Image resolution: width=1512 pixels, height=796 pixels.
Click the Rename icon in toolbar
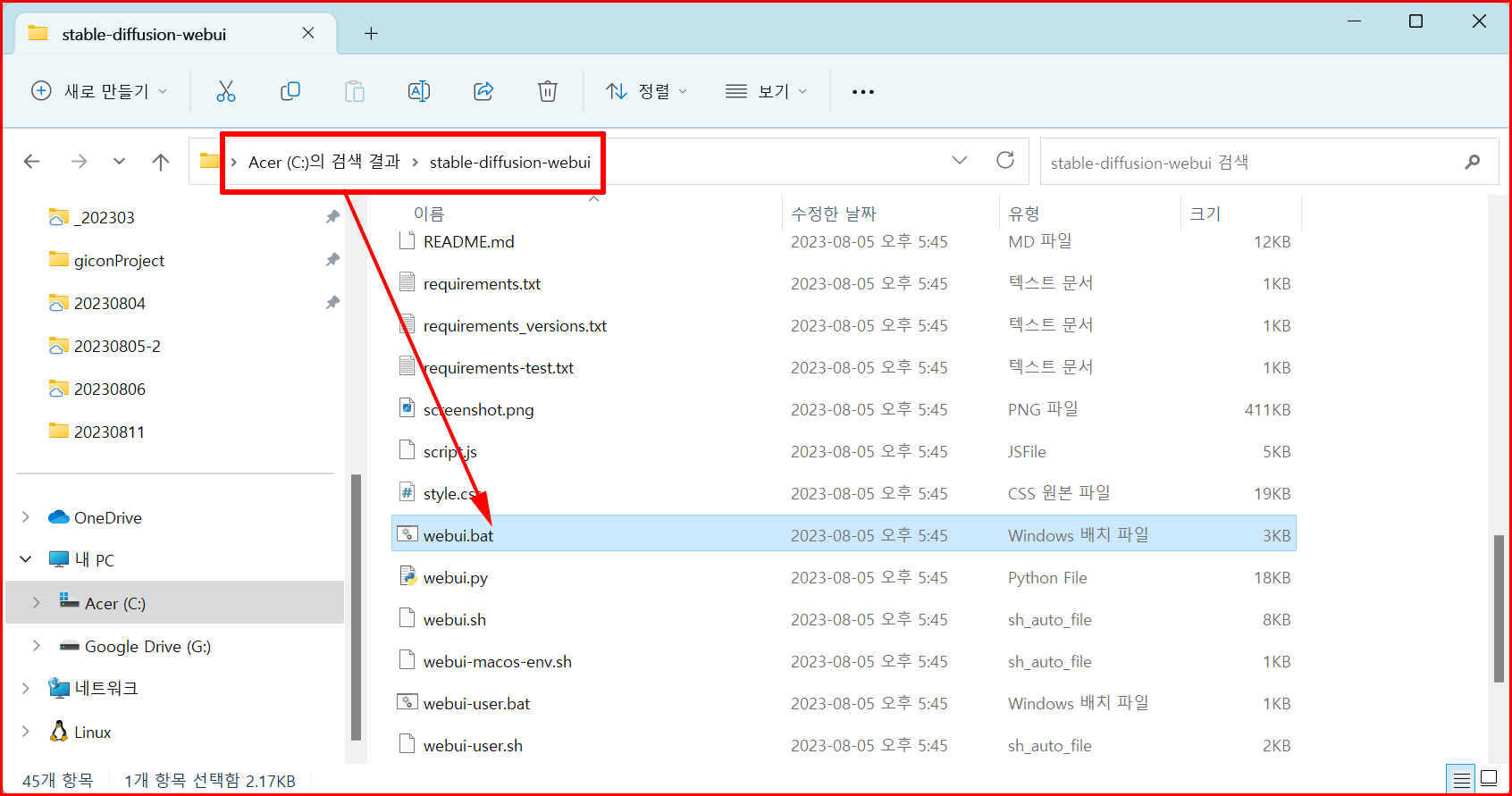coord(419,91)
